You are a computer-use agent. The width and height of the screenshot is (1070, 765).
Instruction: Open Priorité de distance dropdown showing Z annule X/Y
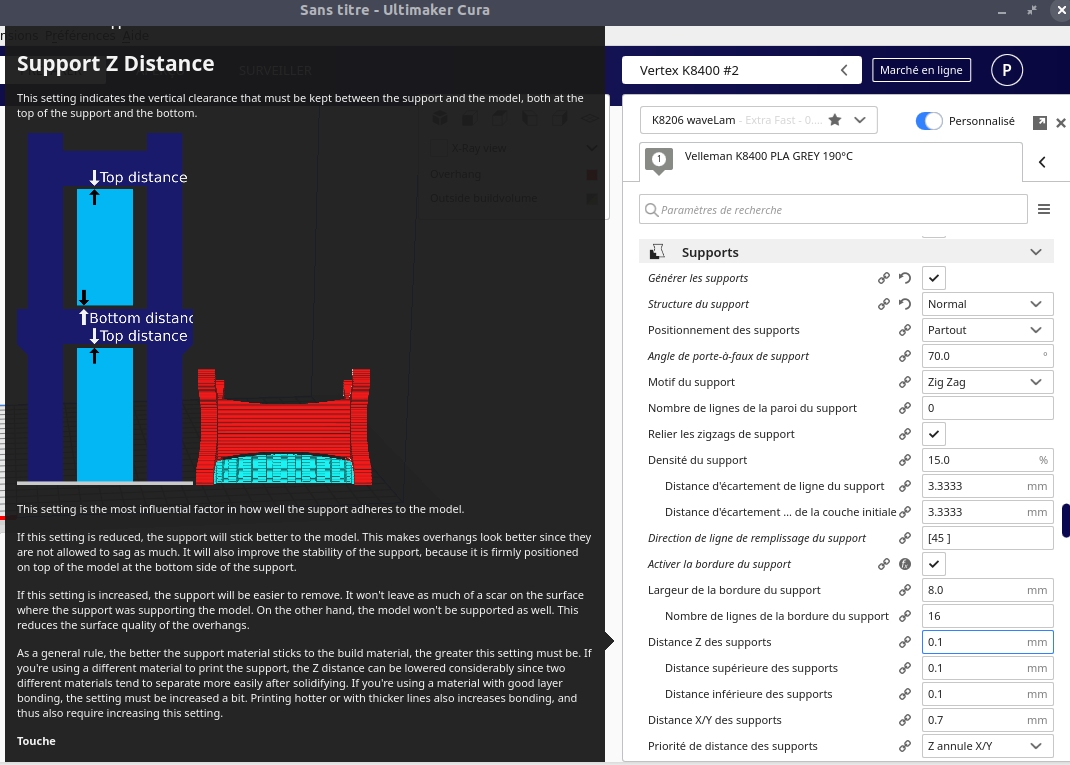tap(987, 746)
